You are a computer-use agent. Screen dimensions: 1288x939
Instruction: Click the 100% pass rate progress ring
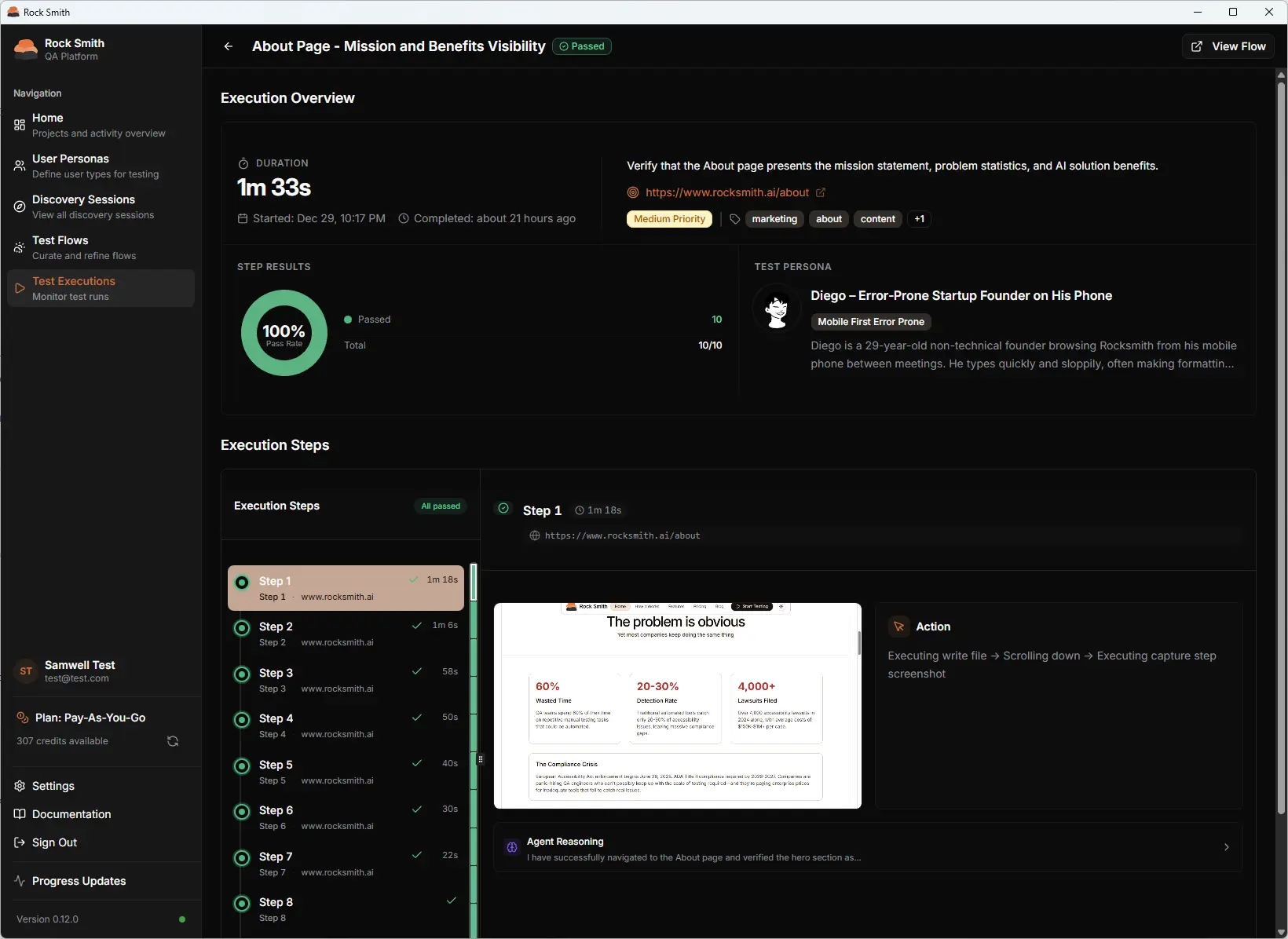pos(284,333)
